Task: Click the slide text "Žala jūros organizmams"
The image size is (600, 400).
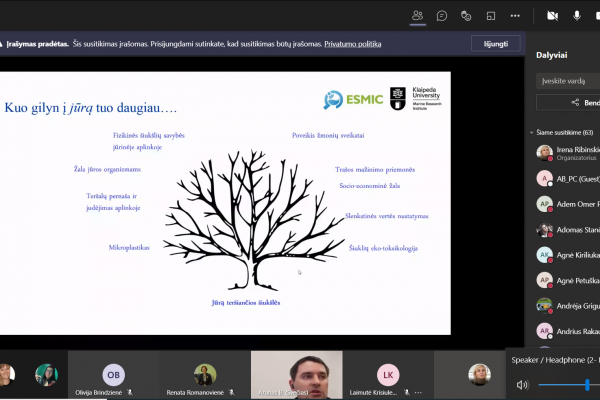Action: coord(107,169)
